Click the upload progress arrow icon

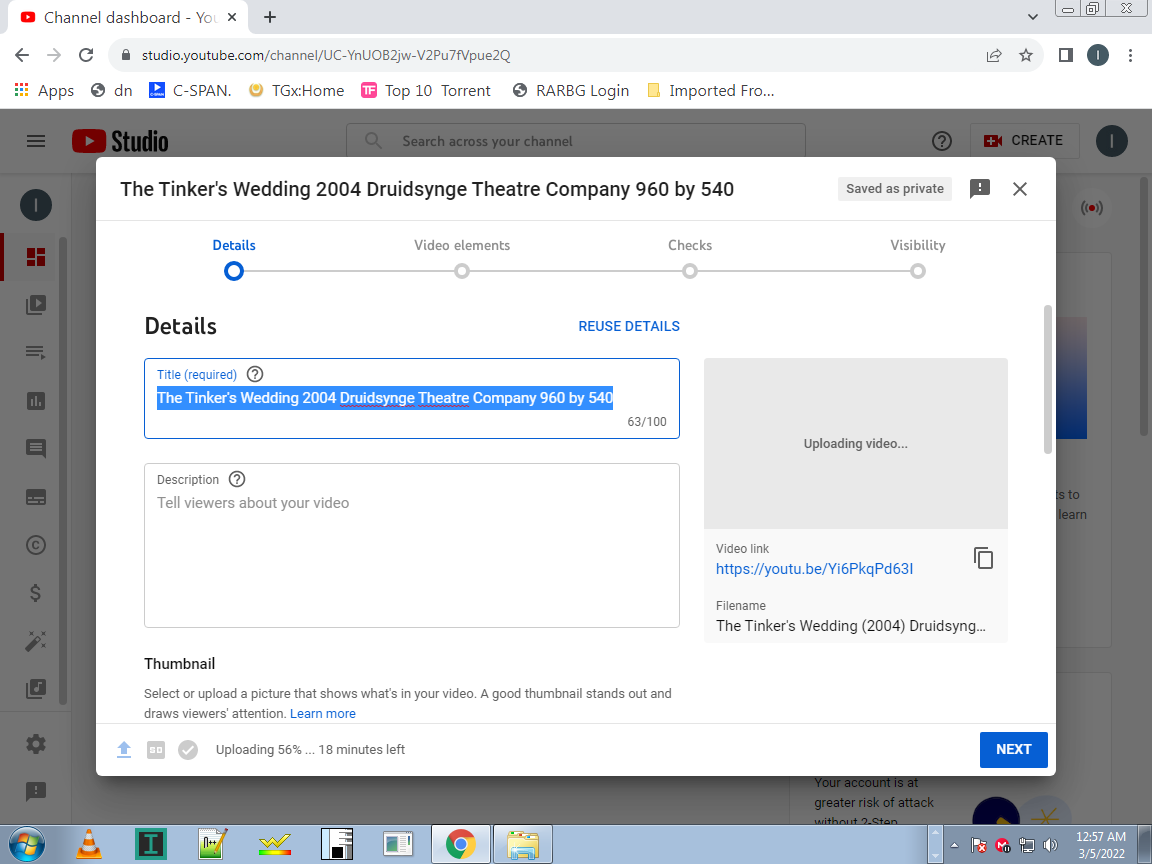[124, 749]
